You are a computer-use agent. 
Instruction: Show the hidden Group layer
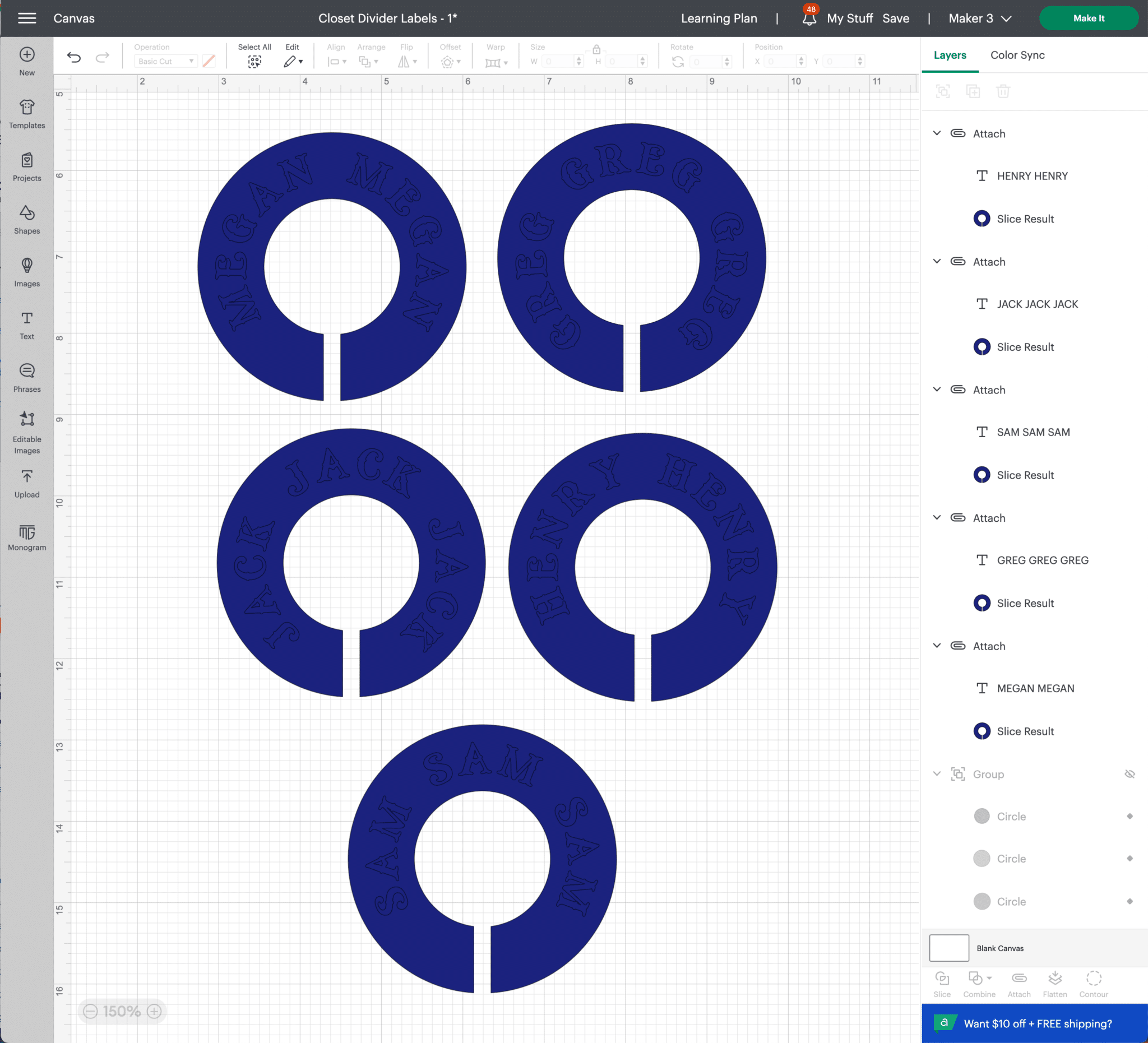[1129, 774]
